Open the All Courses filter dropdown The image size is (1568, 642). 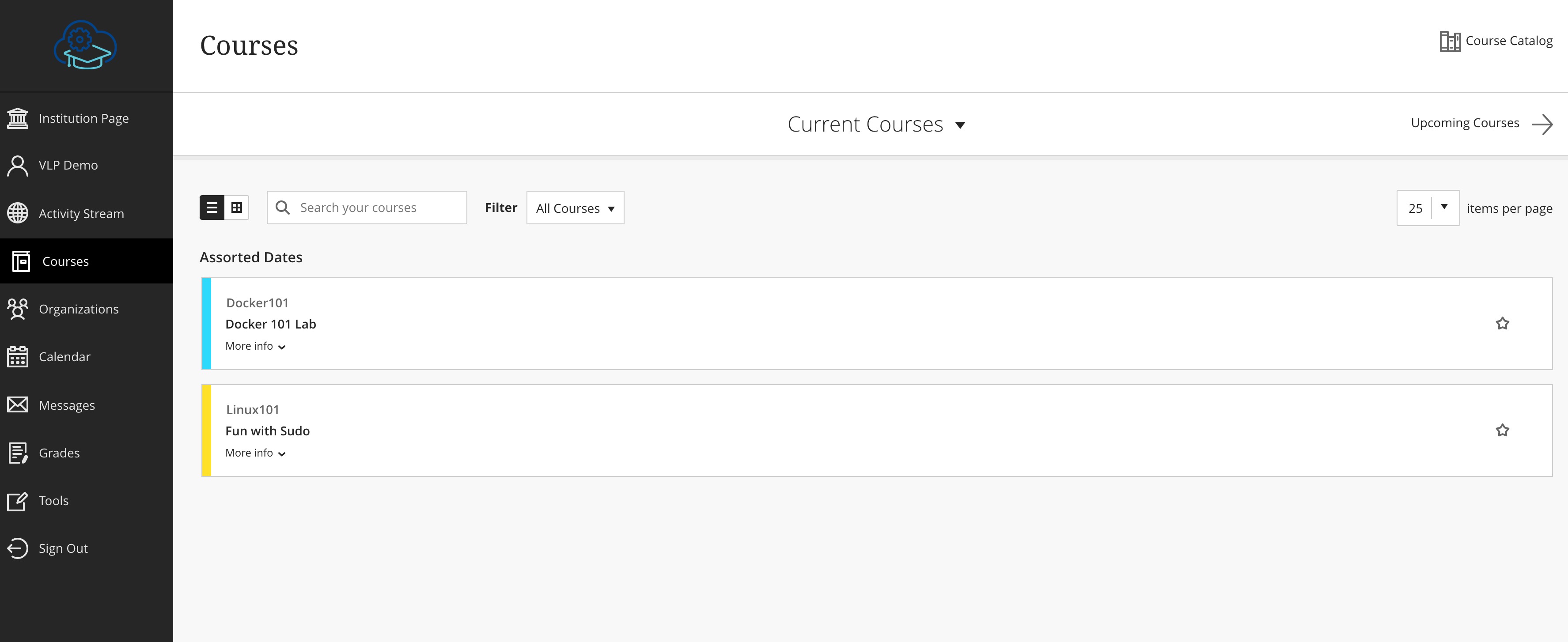pyautogui.click(x=575, y=208)
